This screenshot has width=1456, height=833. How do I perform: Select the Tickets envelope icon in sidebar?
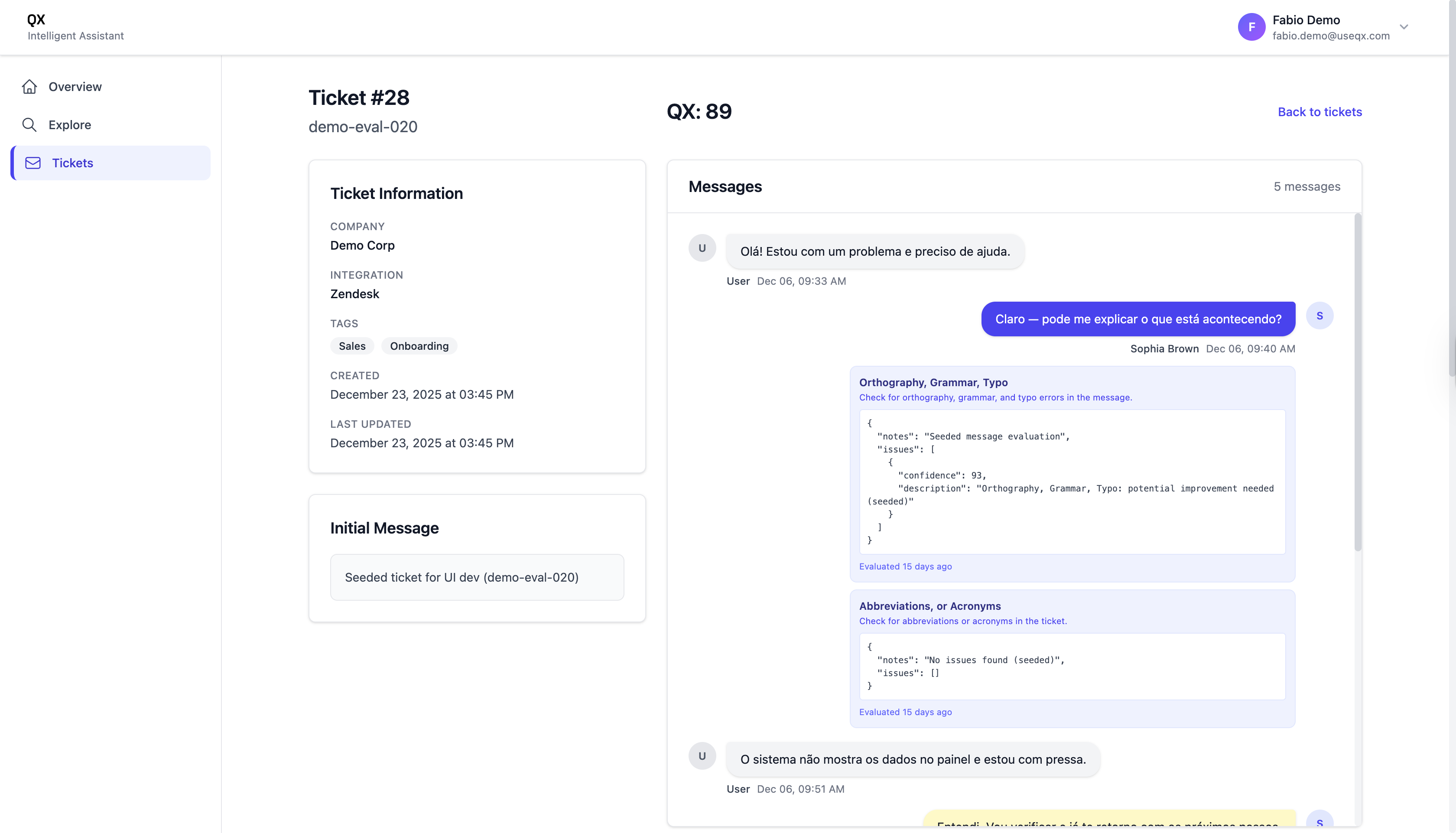tap(32, 163)
